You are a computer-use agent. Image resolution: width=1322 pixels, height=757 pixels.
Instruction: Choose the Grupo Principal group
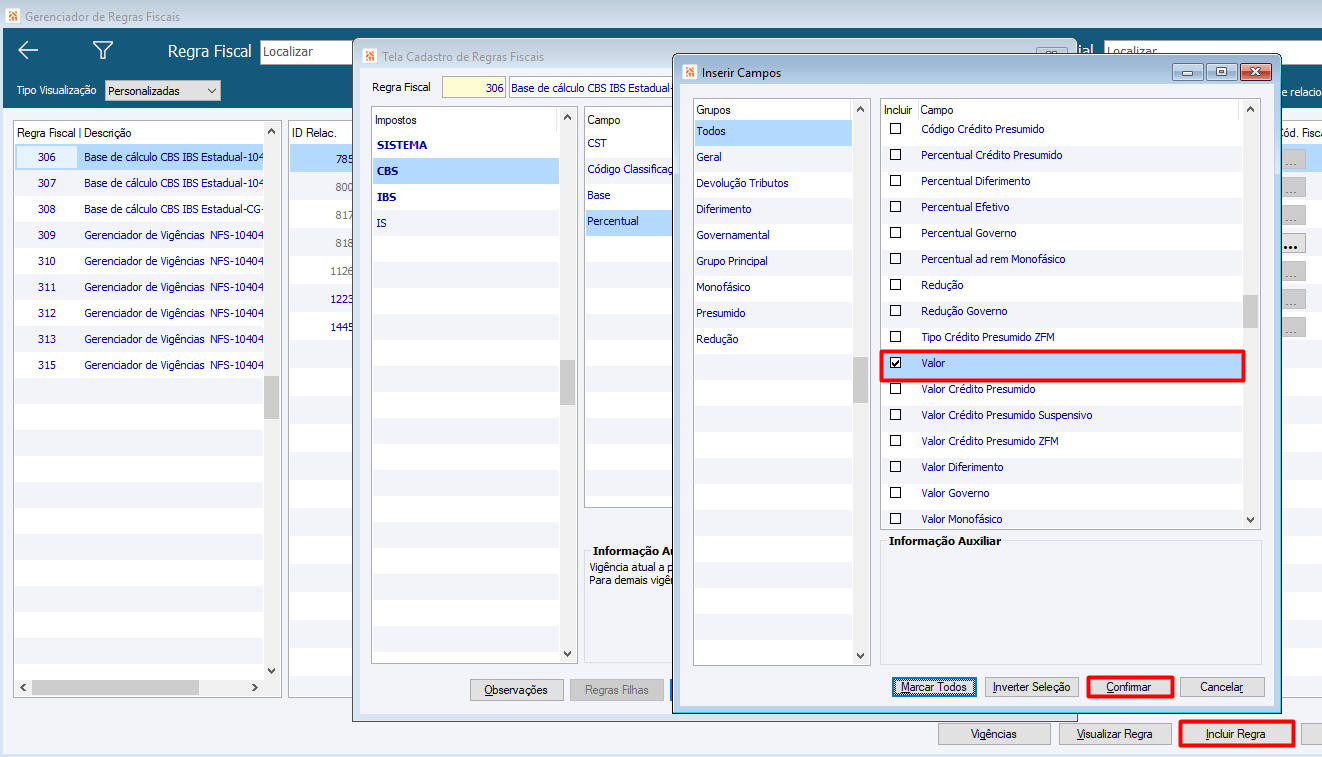click(x=773, y=261)
